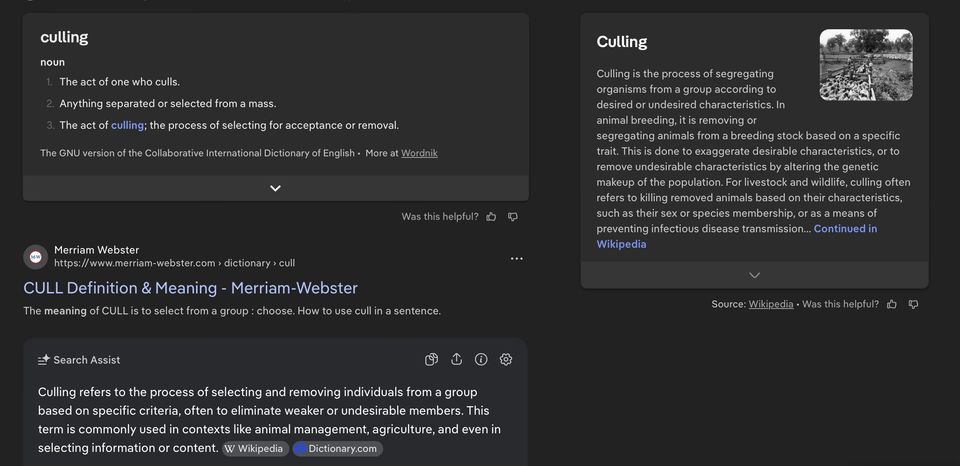Expand the culling dictionary definition card
Screen dimensions: 960x466
(276, 188)
